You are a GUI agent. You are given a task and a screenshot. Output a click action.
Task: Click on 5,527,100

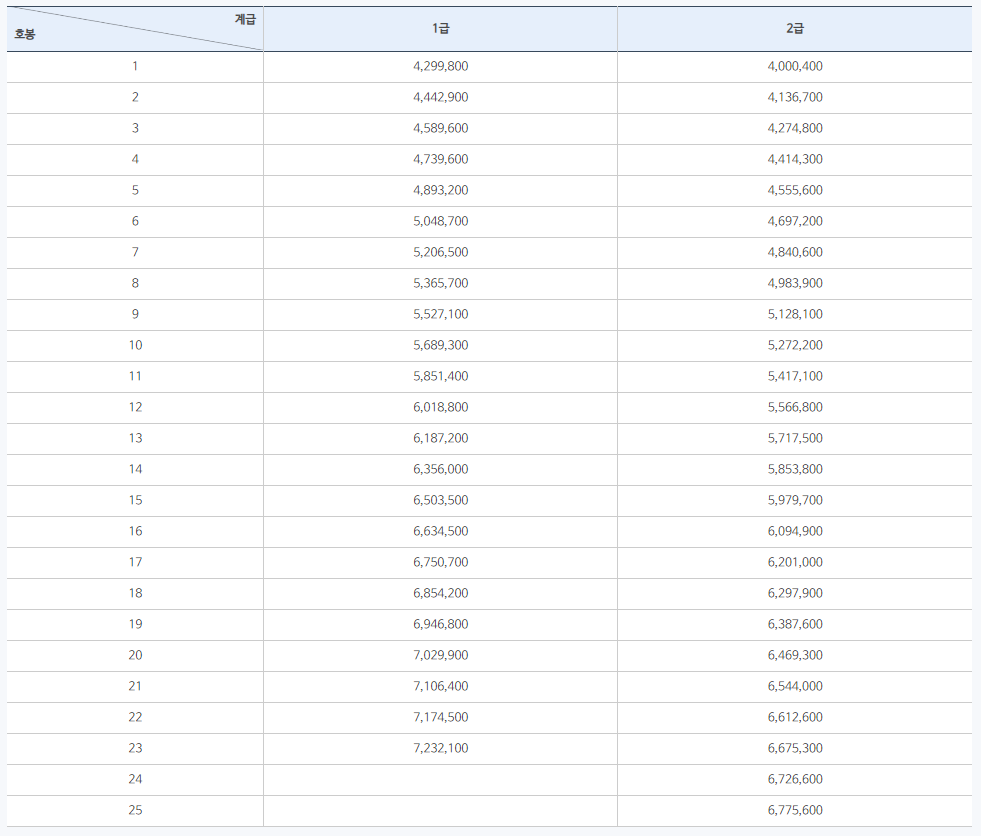[440, 314]
